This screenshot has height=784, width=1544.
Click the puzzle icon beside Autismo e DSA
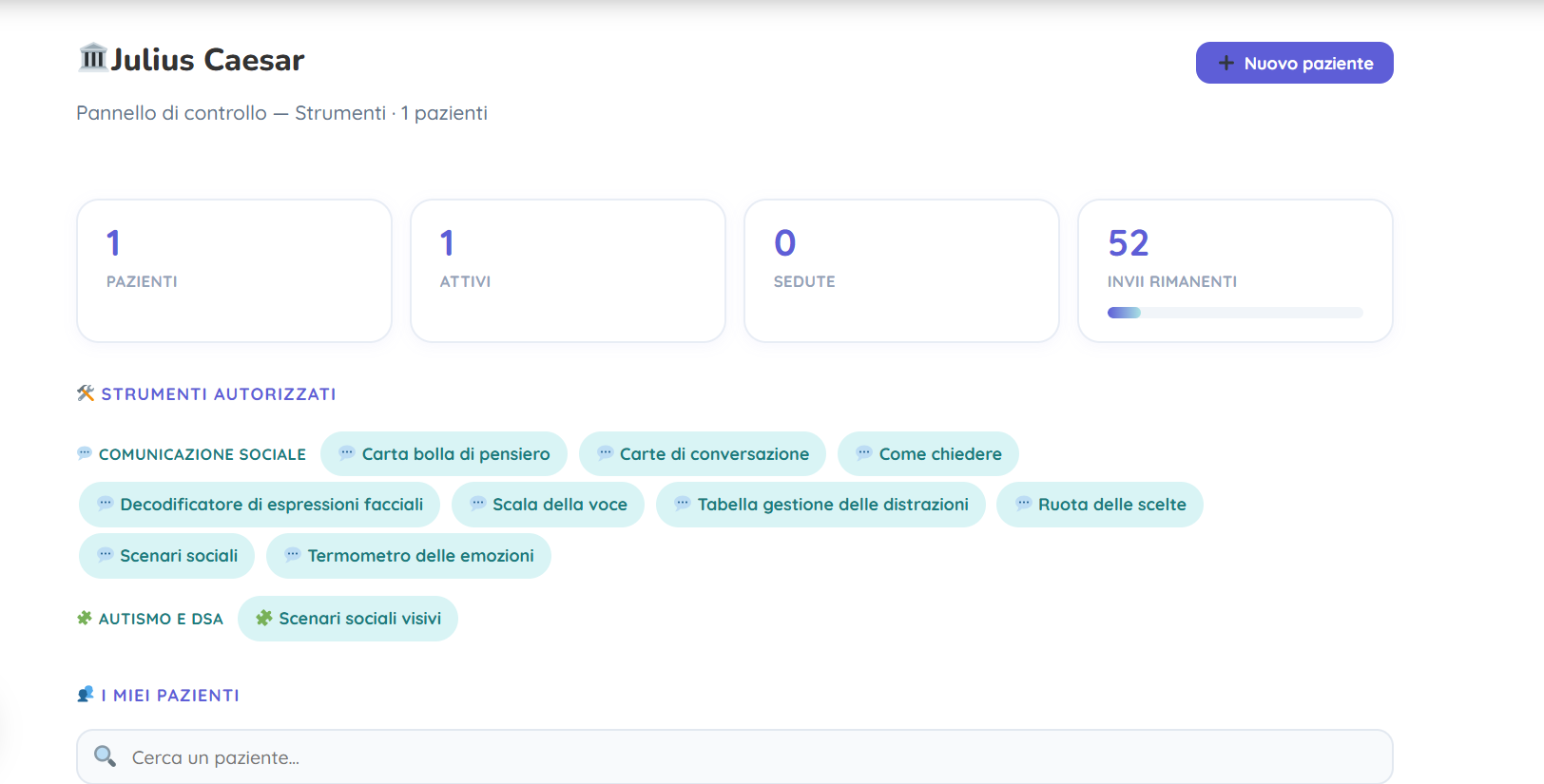tap(85, 619)
